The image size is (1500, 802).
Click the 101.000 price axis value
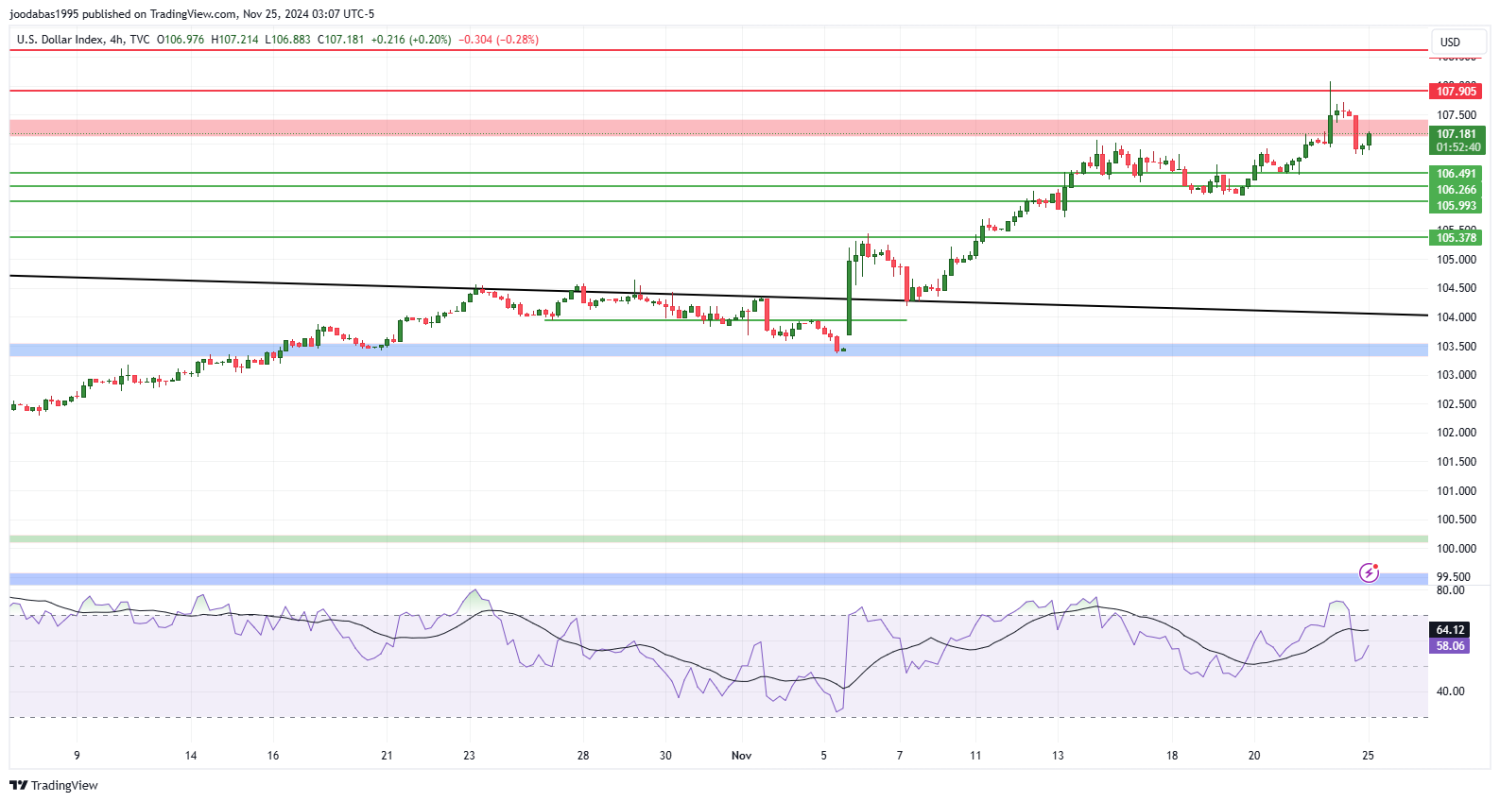click(1456, 491)
